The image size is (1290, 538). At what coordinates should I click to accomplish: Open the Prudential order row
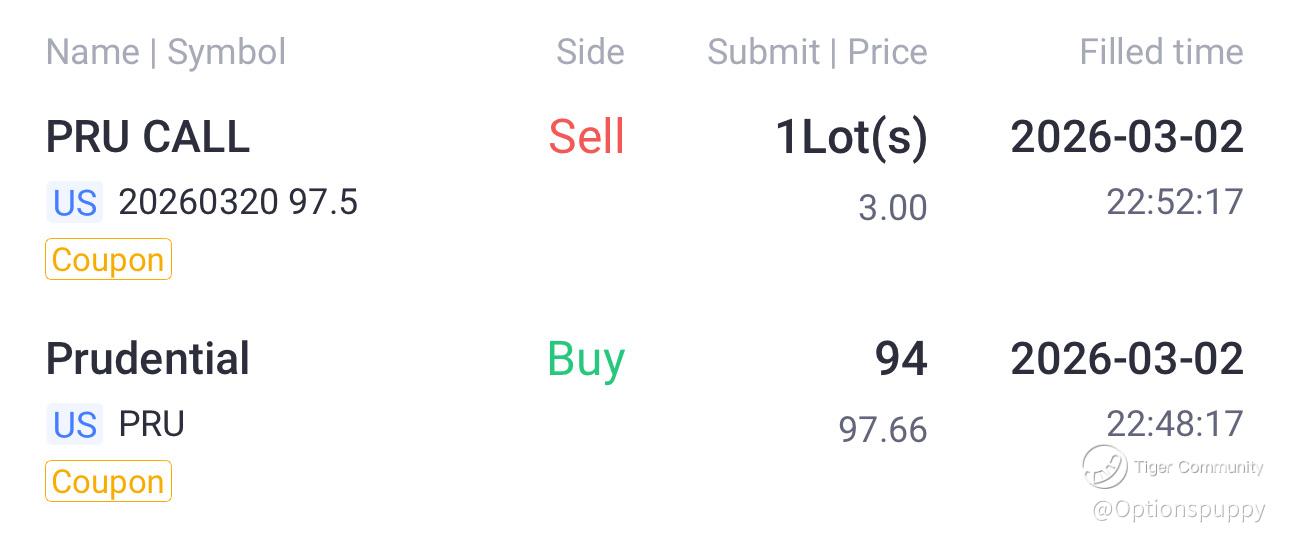tap(645, 419)
